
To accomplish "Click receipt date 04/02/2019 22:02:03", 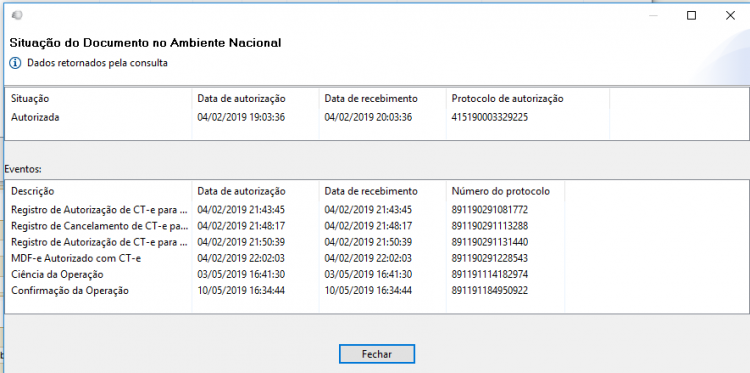I will click(368, 258).
